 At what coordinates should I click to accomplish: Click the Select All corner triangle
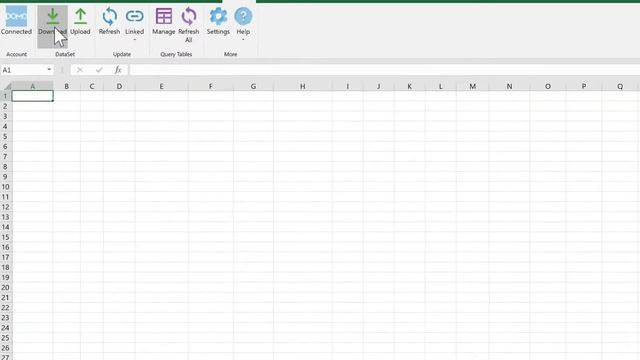[7, 86]
